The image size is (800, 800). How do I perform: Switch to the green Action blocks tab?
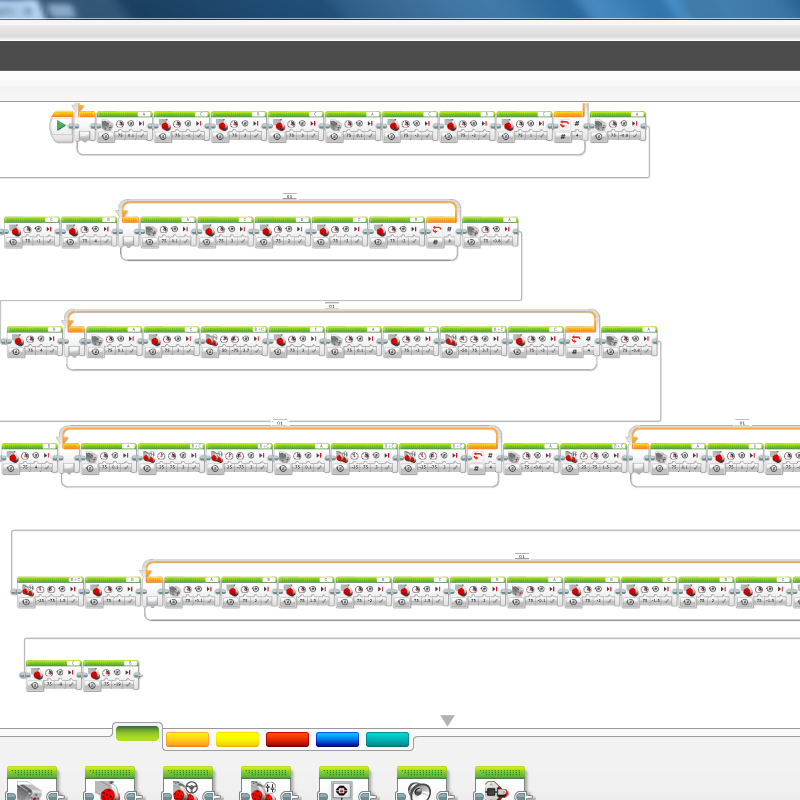137,734
